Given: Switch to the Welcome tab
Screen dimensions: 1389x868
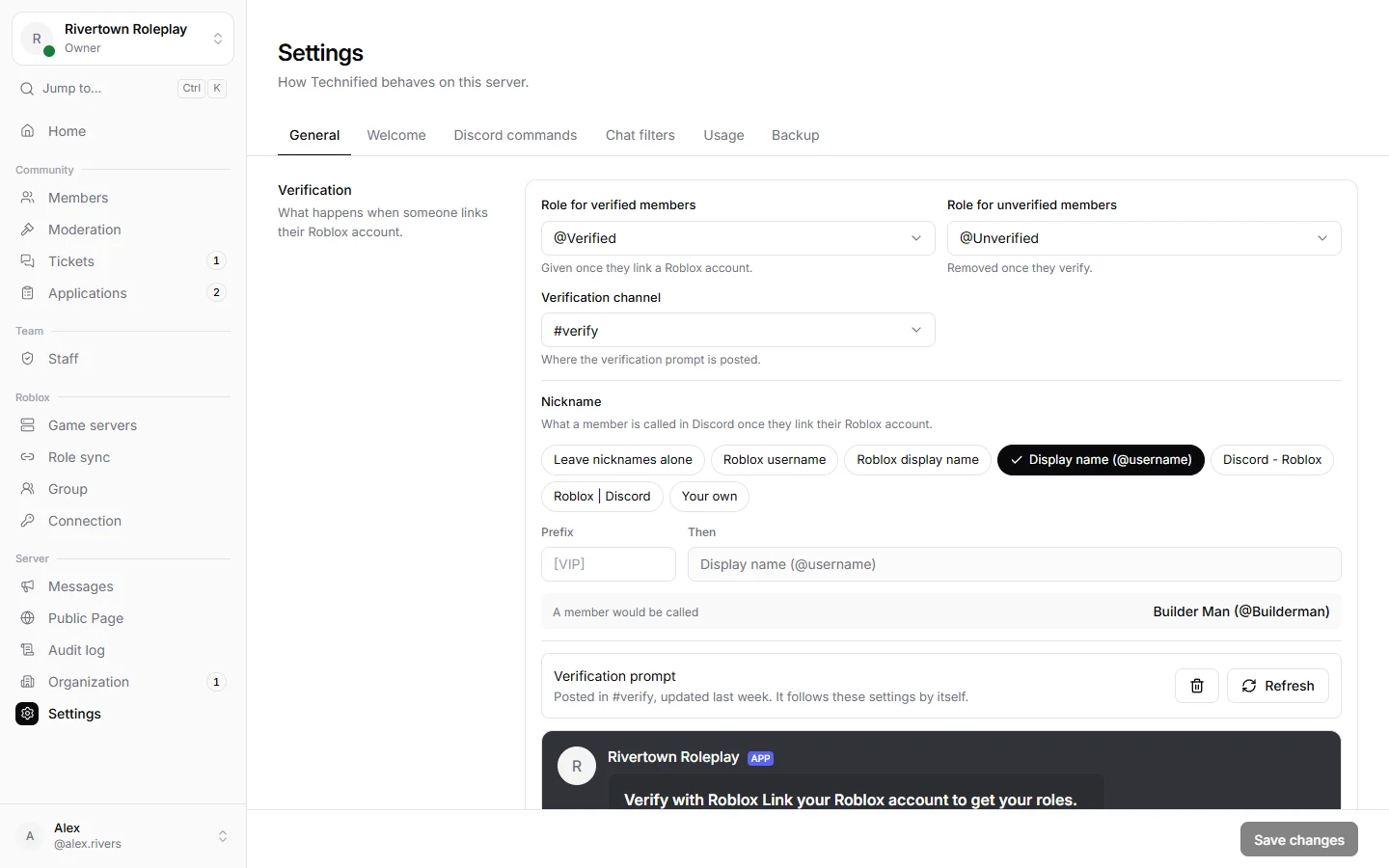Looking at the screenshot, I should [396, 135].
